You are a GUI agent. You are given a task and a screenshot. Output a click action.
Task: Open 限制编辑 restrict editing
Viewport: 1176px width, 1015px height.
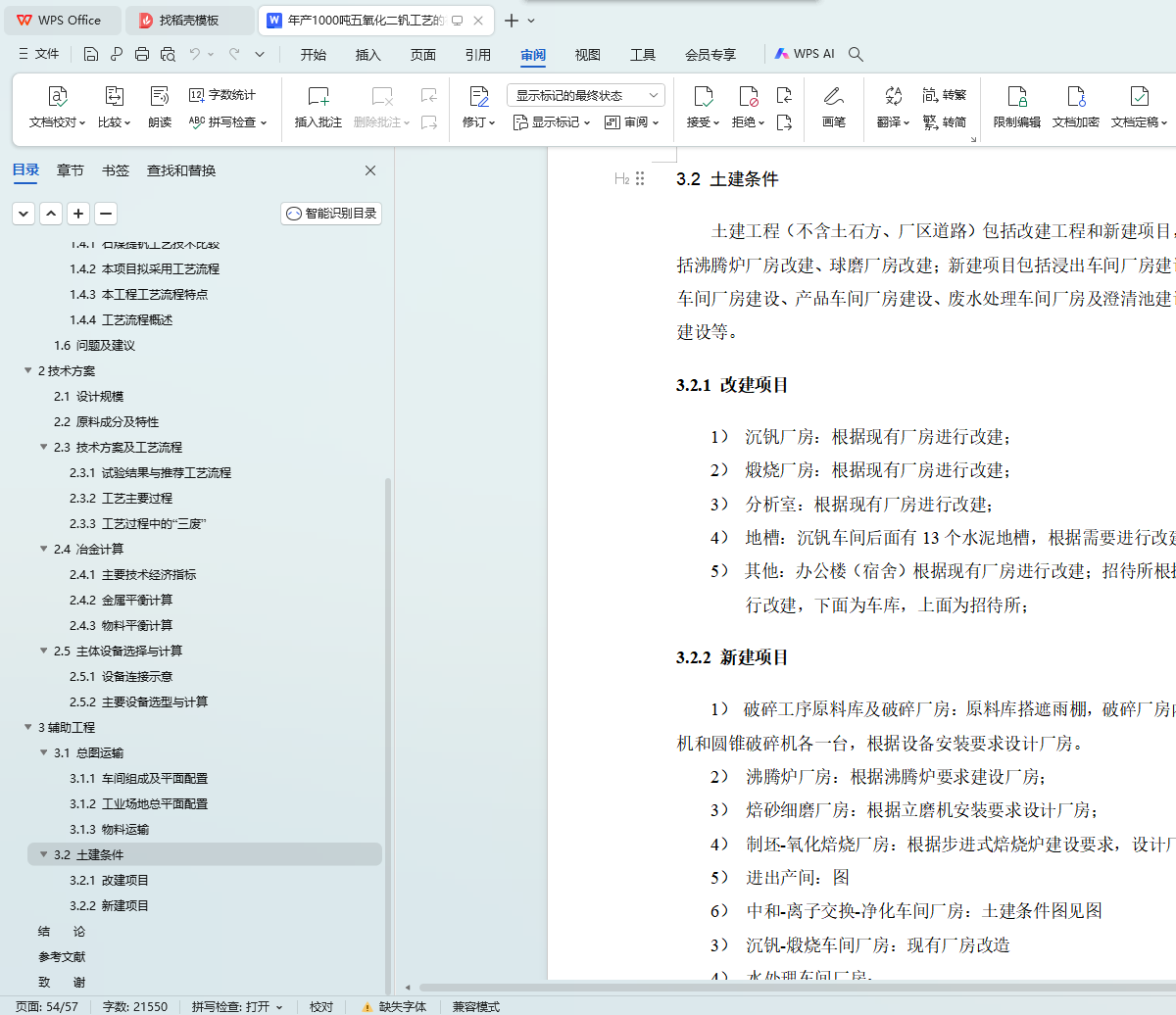click(1017, 108)
